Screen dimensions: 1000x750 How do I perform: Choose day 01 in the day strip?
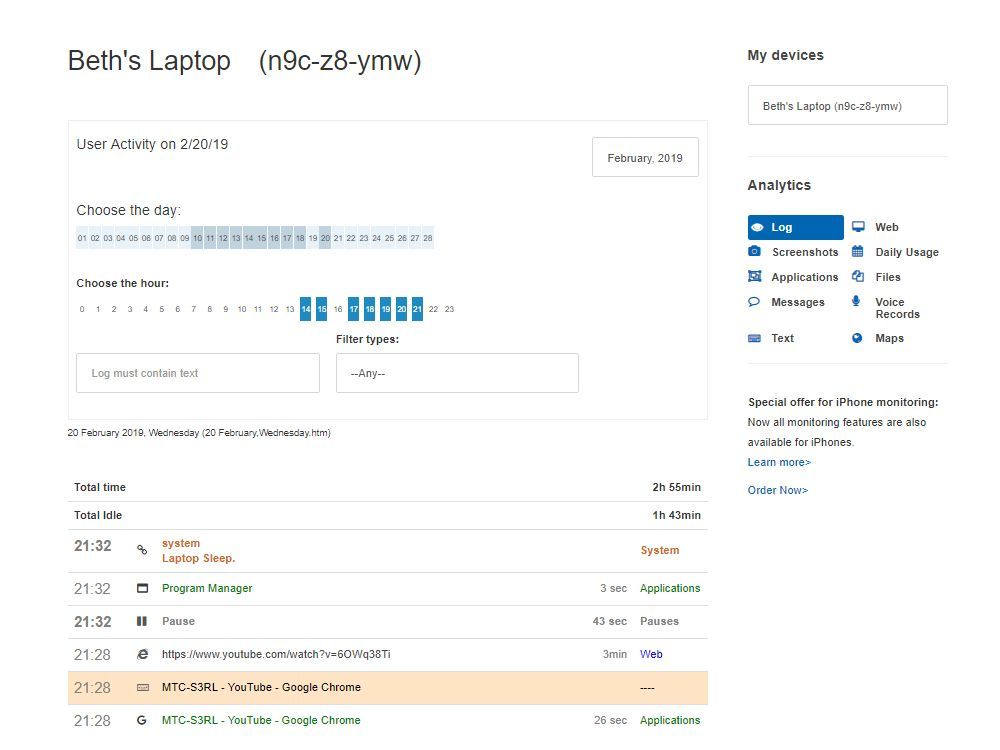click(x=82, y=238)
